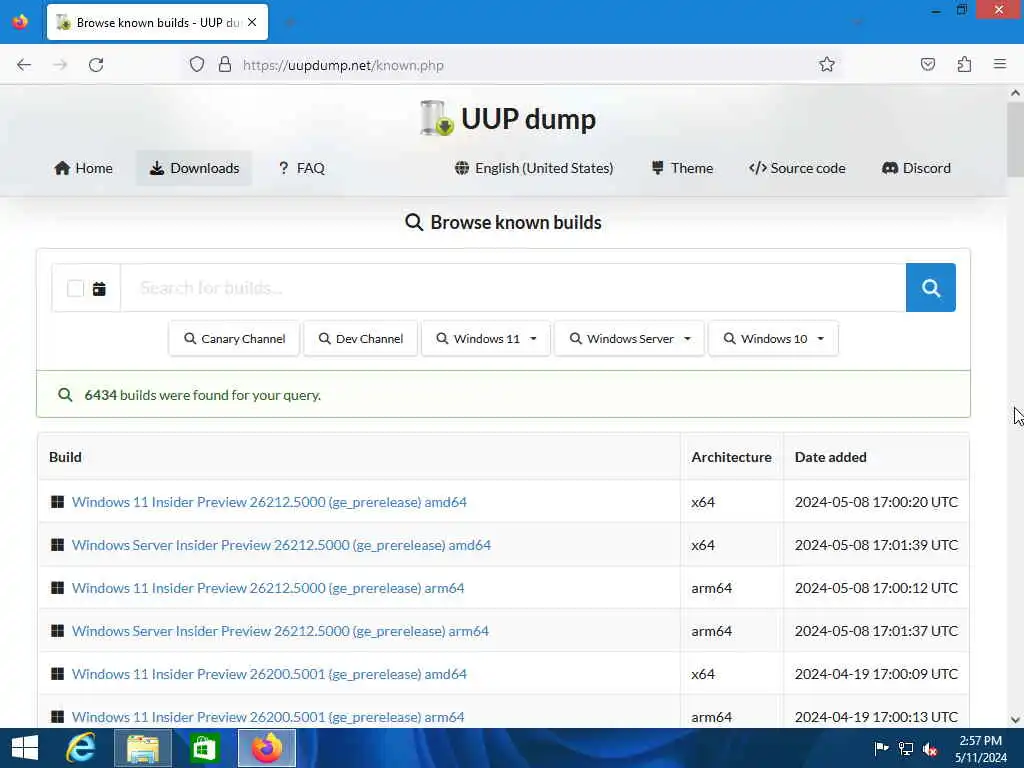Viewport: 1024px width, 768px height.
Task: Click the address bar URL
Action: (343, 65)
